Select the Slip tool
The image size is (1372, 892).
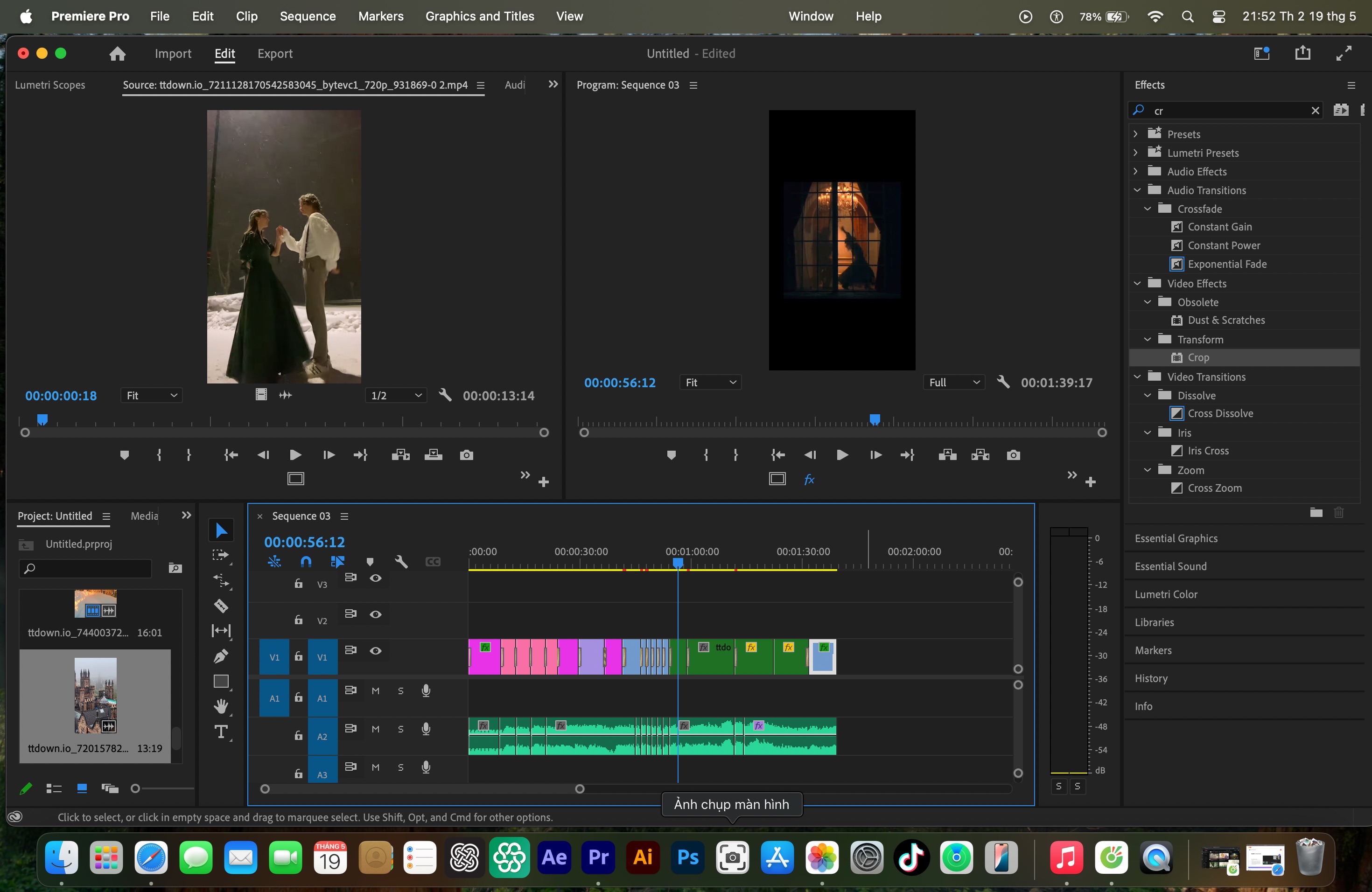tap(221, 631)
